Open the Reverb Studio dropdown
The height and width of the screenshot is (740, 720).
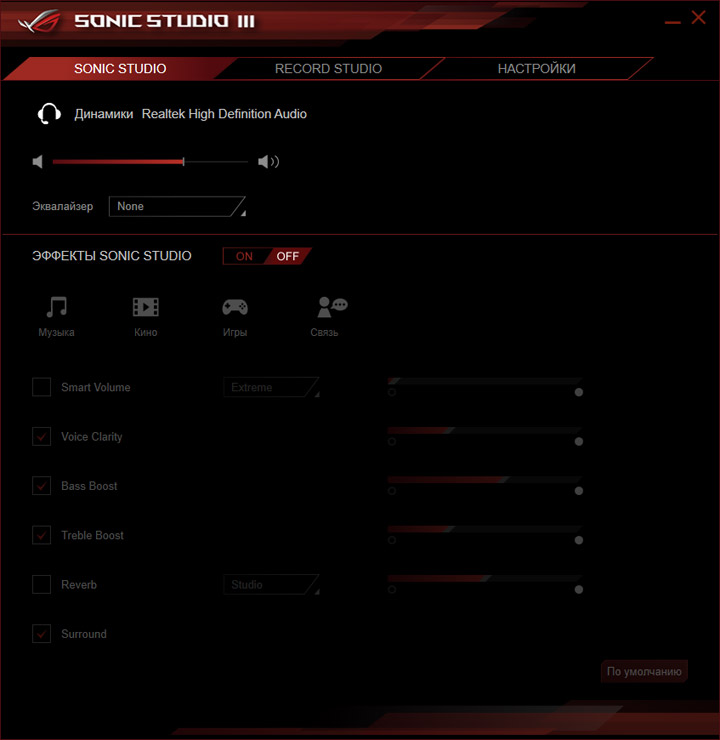[271, 584]
